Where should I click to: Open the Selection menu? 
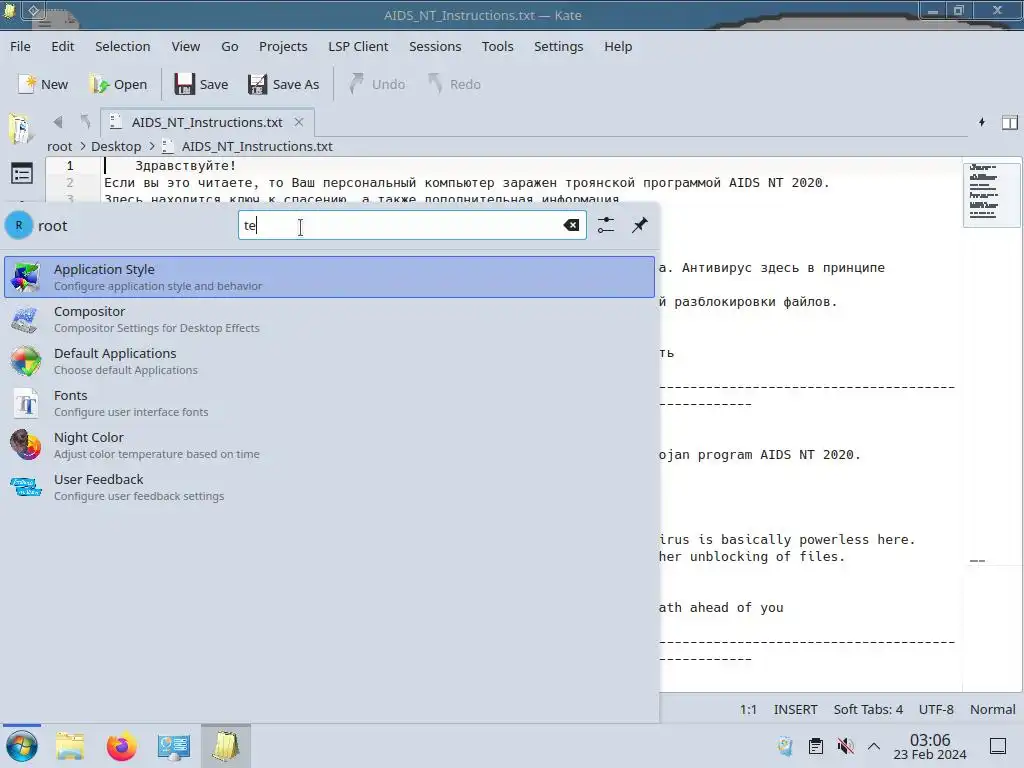coord(123,46)
